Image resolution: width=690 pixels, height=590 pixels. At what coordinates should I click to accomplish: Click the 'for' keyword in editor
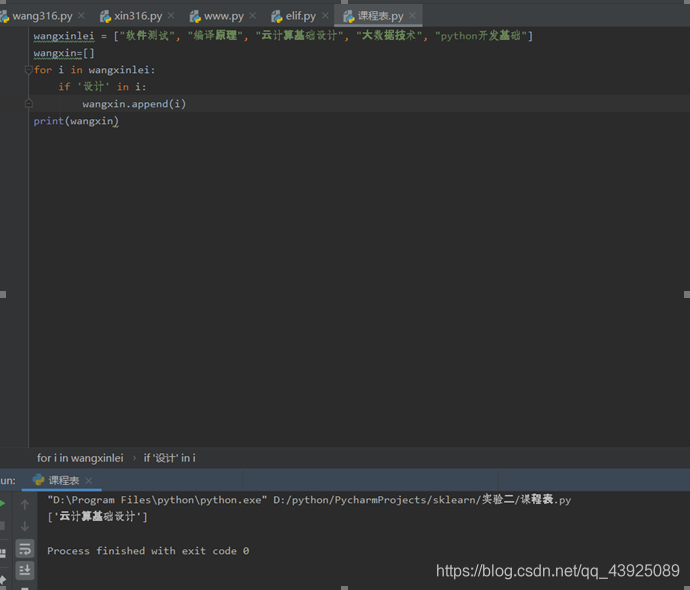(x=43, y=70)
